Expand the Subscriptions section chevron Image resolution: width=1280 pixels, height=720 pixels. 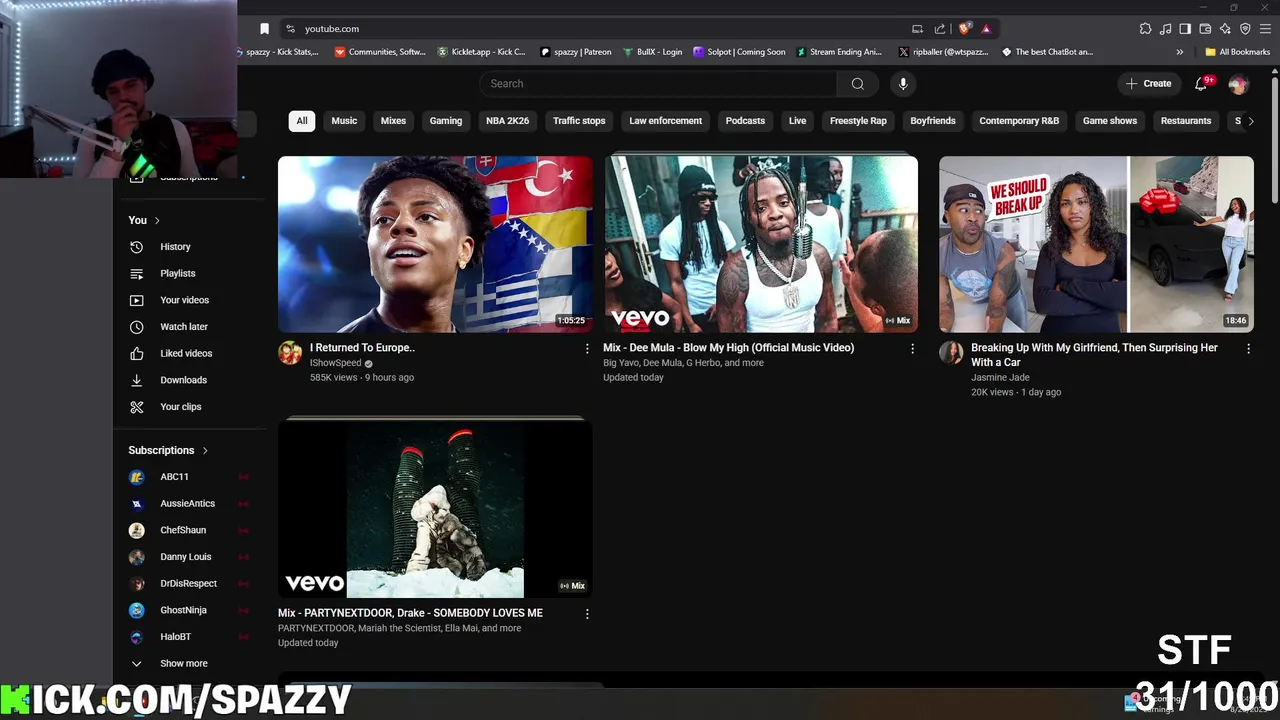pyautogui.click(x=205, y=450)
